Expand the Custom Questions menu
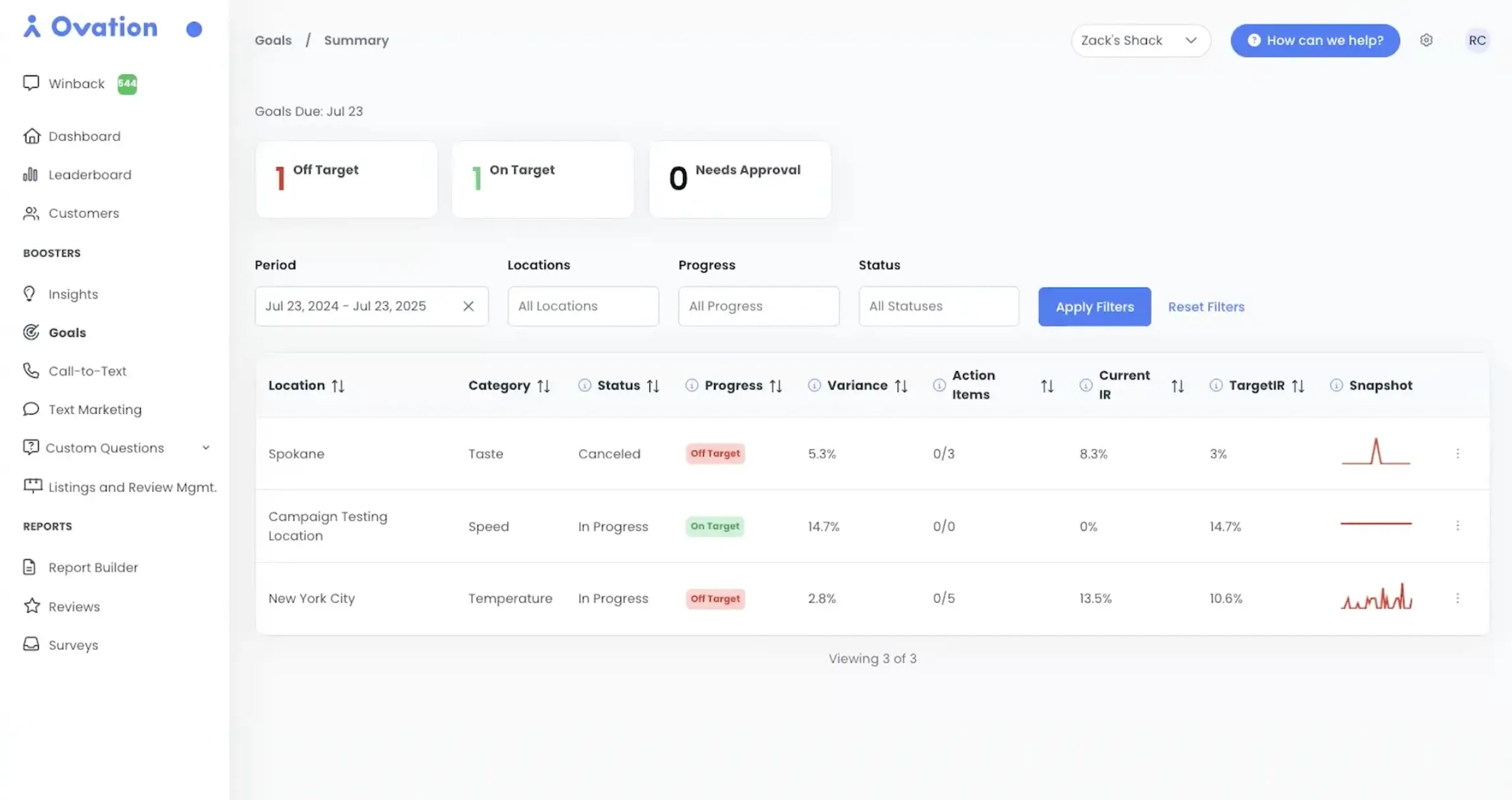 pos(206,447)
